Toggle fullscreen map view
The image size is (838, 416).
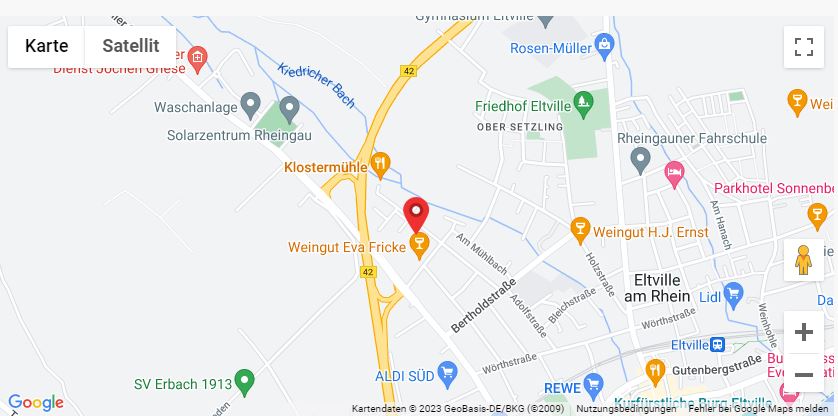(x=804, y=47)
